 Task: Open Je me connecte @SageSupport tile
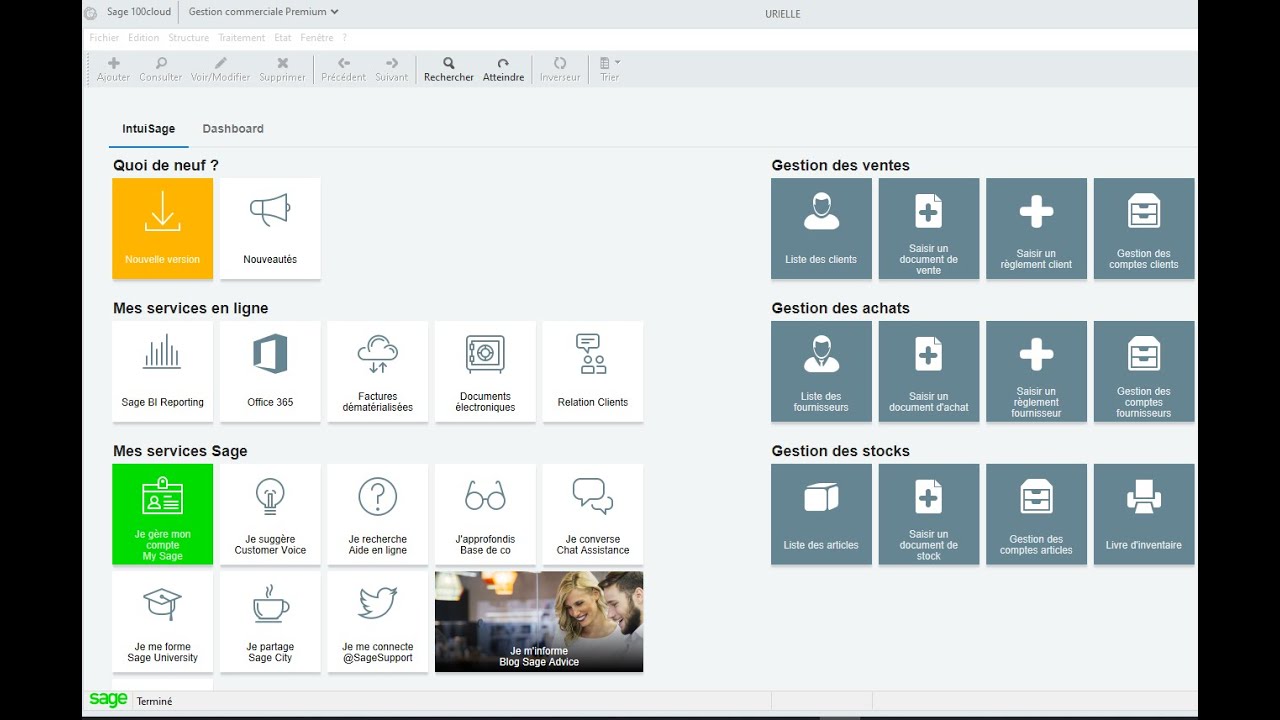click(377, 621)
